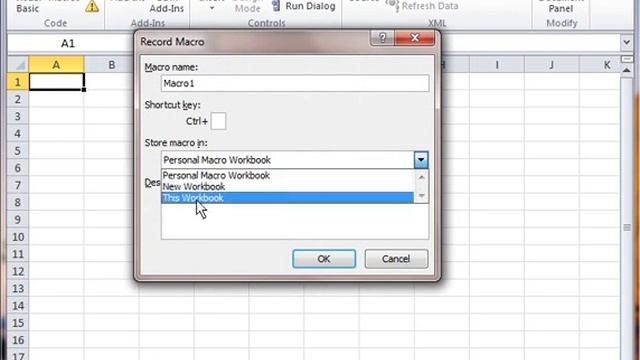Screen dimensions: 640x360
Task: Click the Description box in Record Macro dialog
Action: [295, 221]
